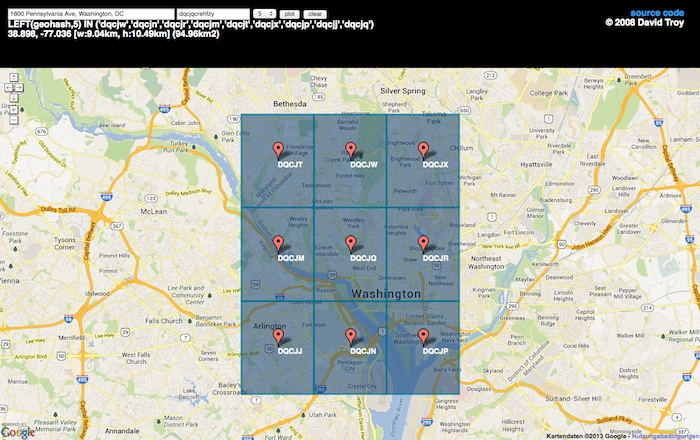
Task: Click the Washington city label on the map
Action: tap(386, 294)
